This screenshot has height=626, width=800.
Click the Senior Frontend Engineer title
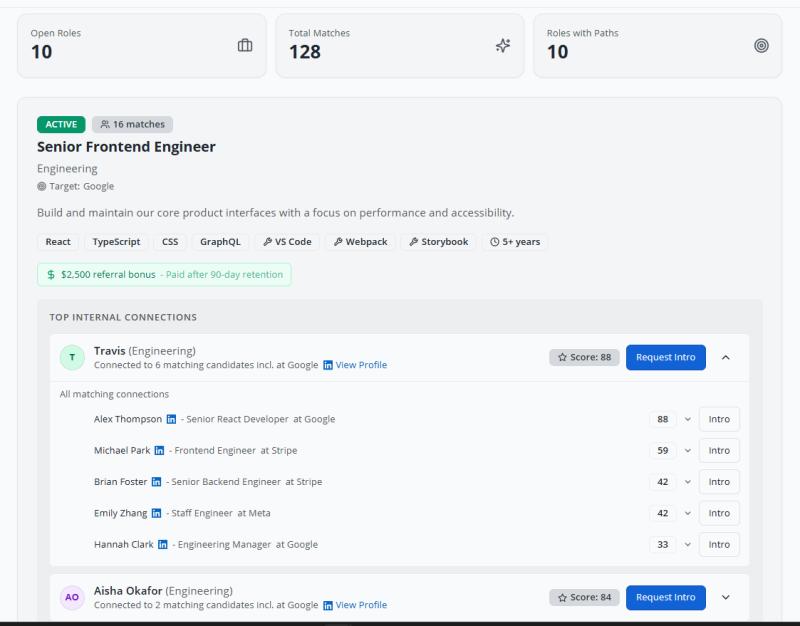[126, 147]
